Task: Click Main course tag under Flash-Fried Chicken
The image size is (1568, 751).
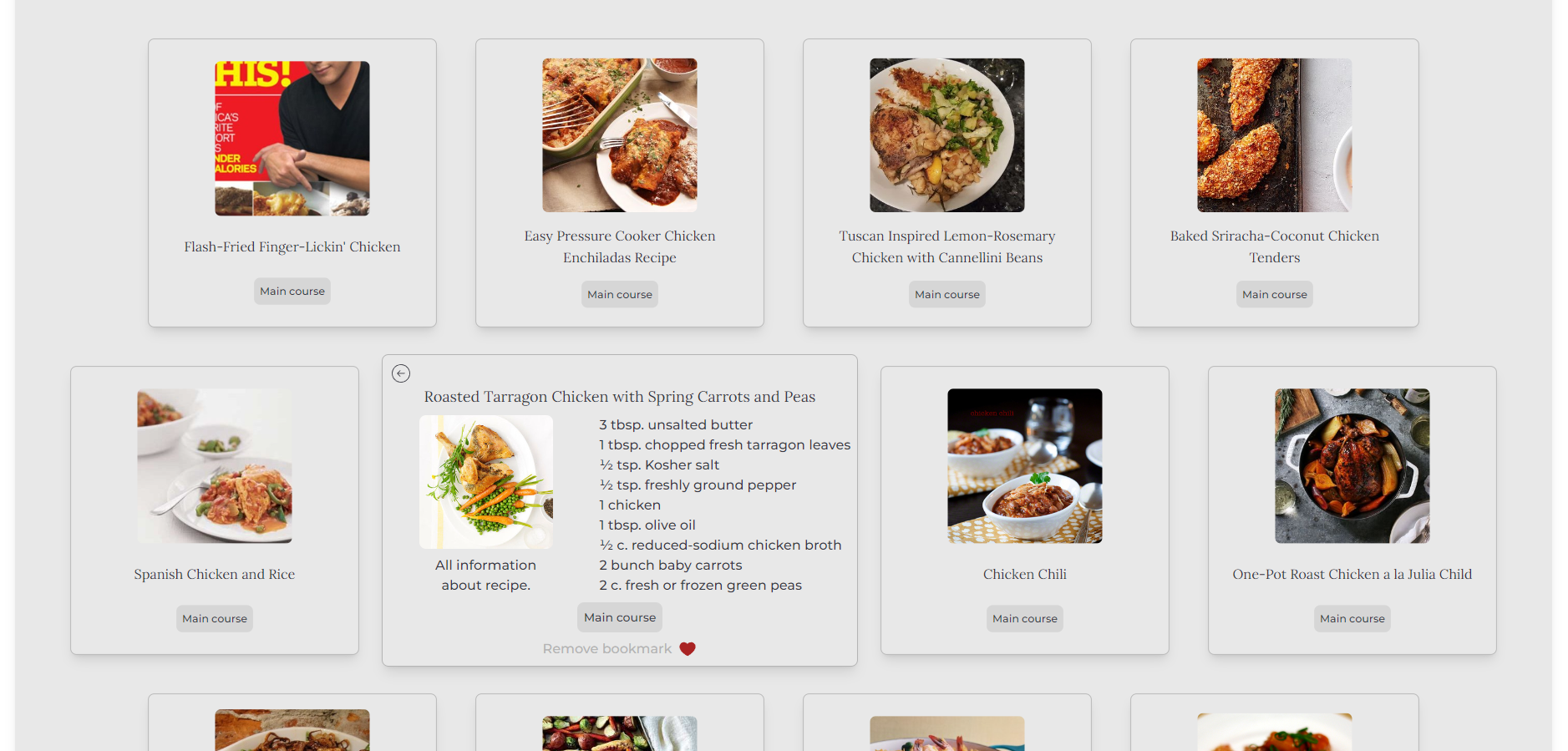Action: (292, 292)
